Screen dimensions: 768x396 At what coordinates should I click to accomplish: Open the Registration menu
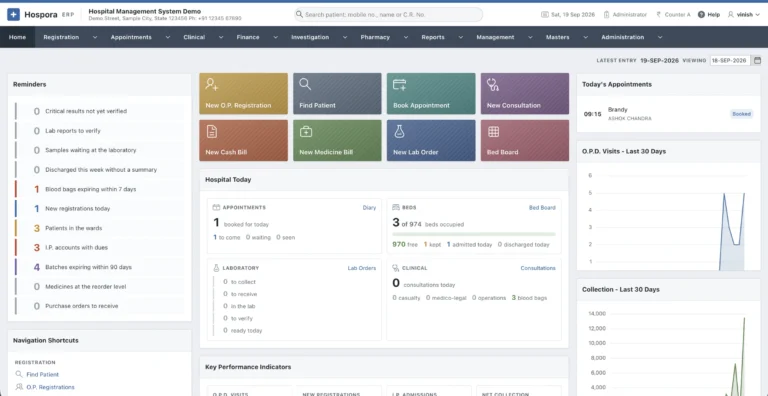pyautogui.click(x=61, y=37)
